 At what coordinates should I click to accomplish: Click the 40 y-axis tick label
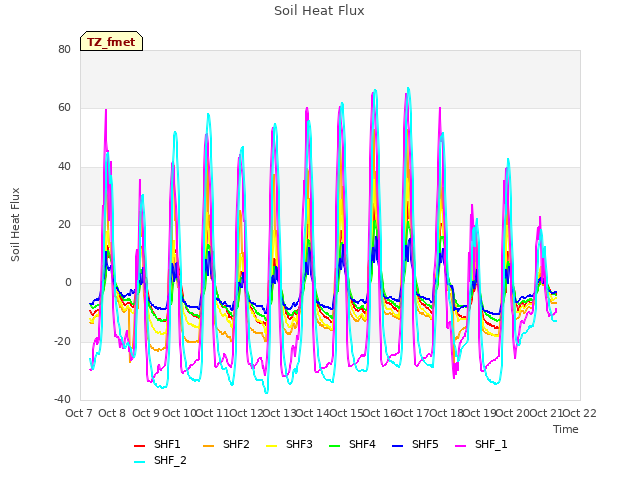click(64, 166)
